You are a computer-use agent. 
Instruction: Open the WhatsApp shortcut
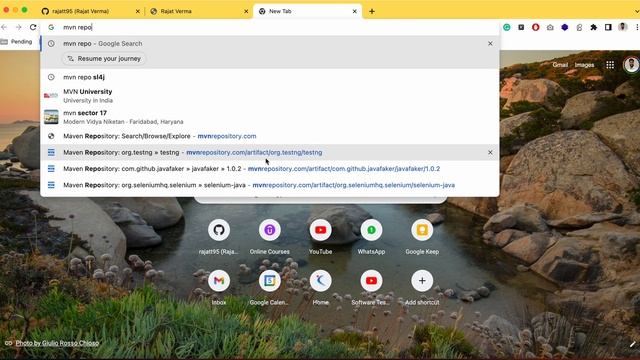371,236
